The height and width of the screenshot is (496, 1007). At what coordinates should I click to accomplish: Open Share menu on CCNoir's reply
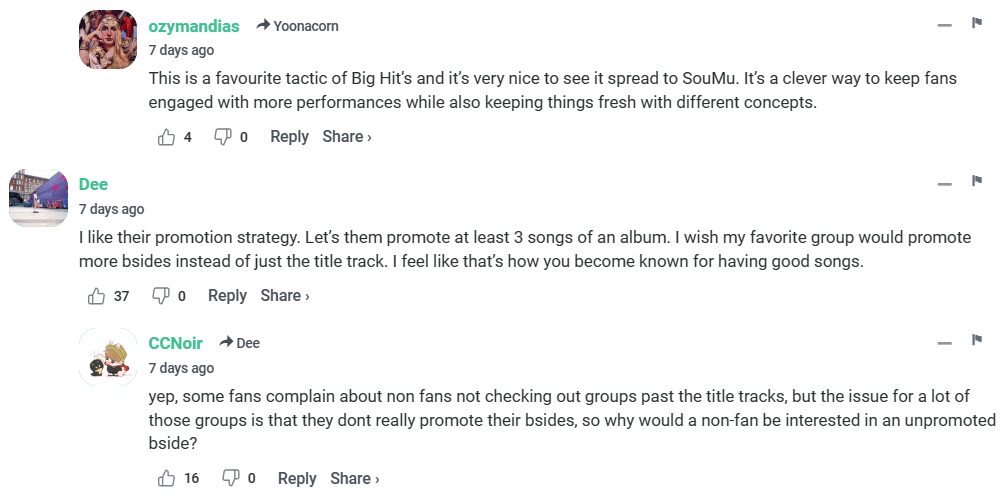[354, 479]
